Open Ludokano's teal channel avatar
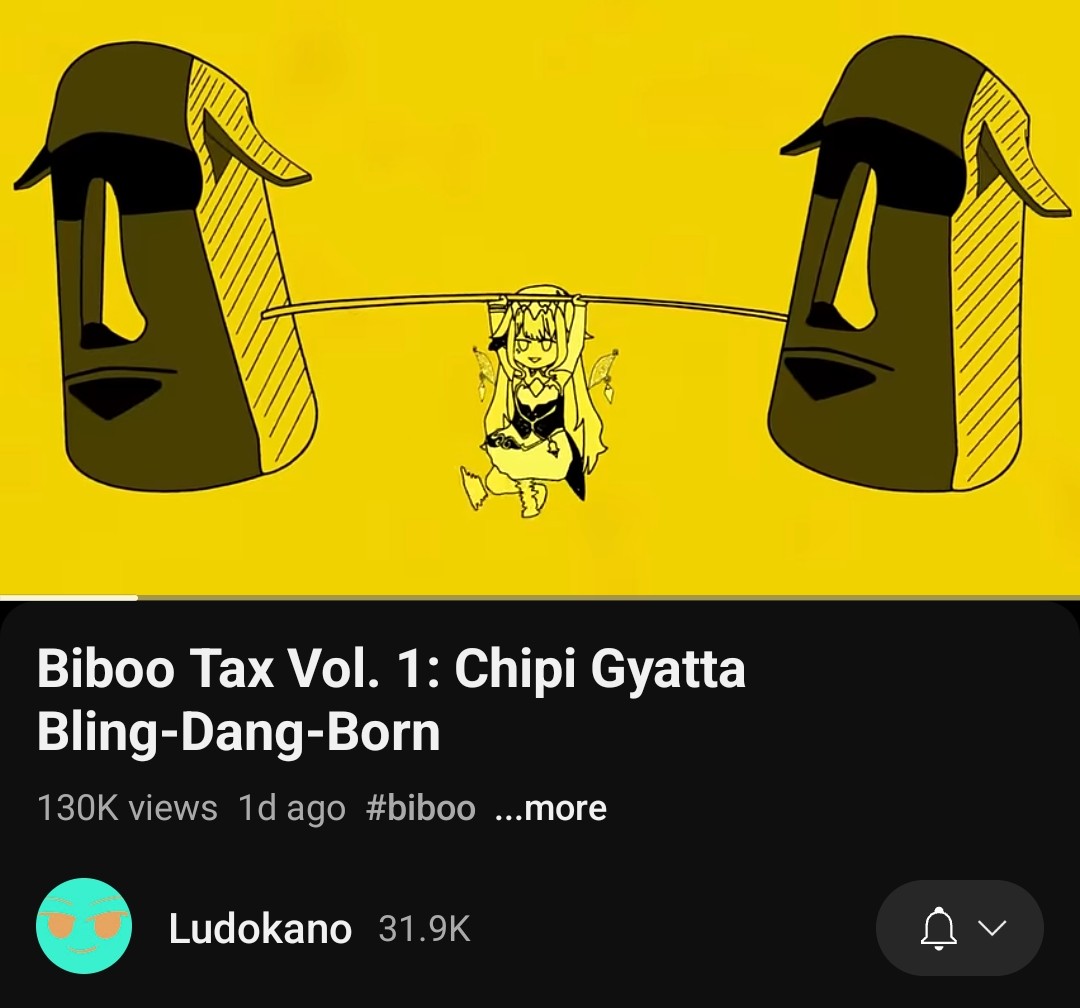This screenshot has width=1080, height=1008. tap(83, 925)
